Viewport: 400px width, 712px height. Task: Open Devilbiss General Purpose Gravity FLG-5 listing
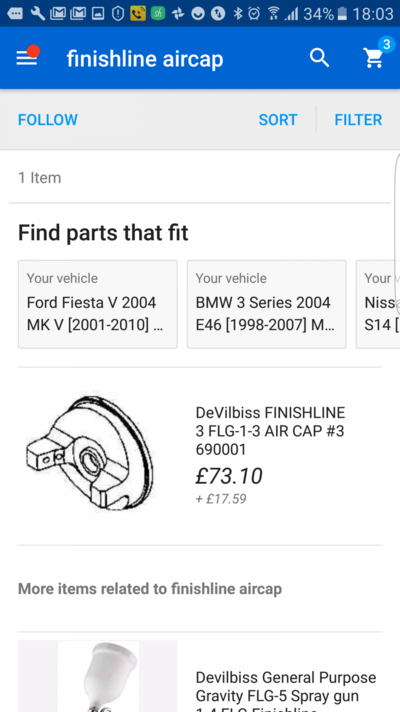tap(286, 691)
